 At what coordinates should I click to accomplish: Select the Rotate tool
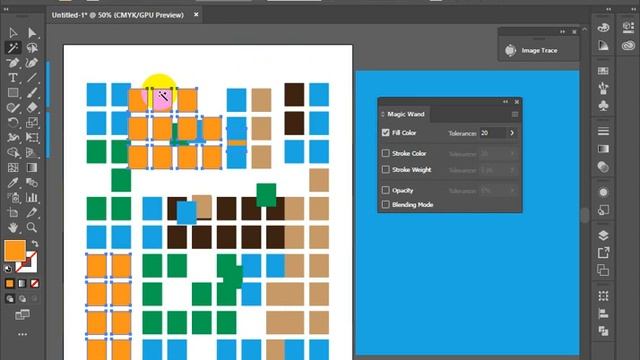[x=13, y=122]
